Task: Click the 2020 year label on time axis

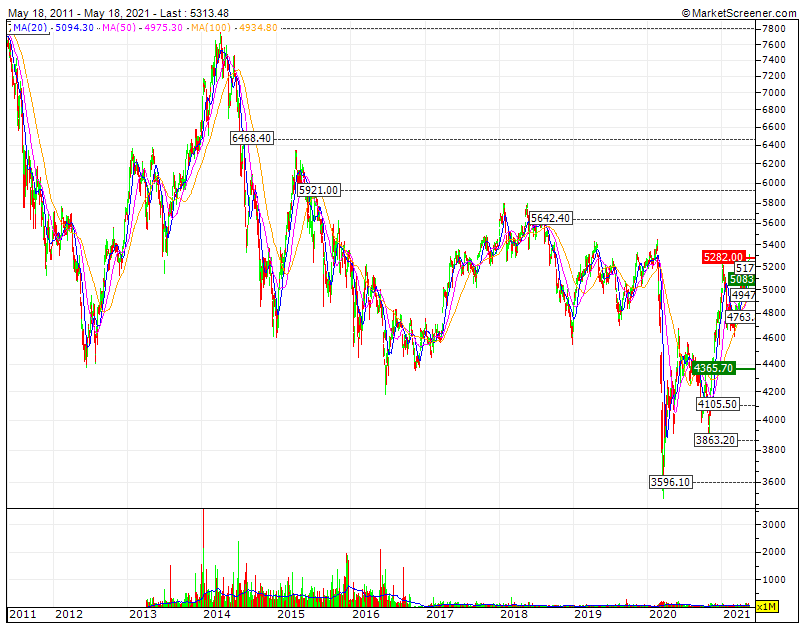Action: coord(663,614)
